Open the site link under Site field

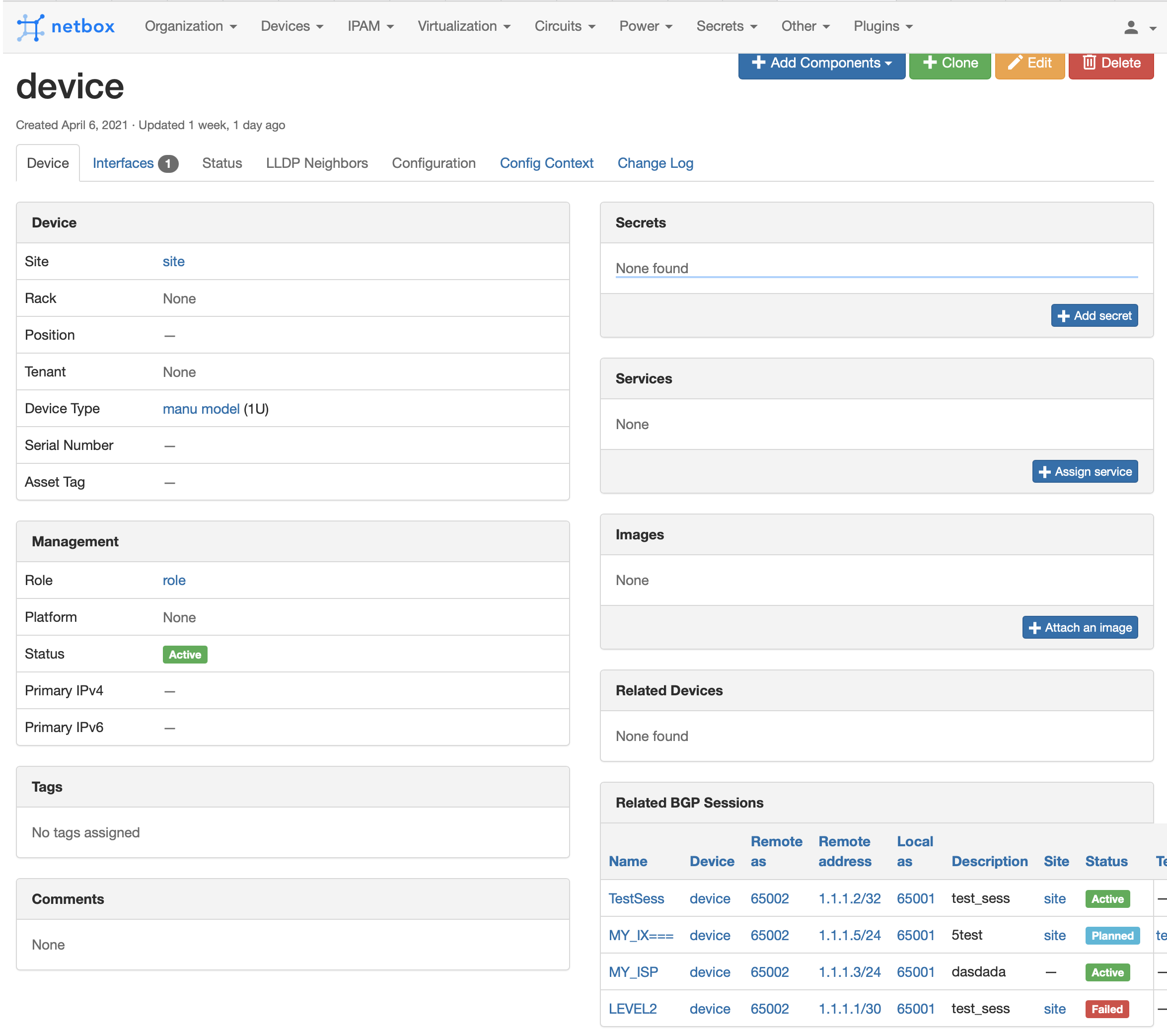pyautogui.click(x=172, y=261)
